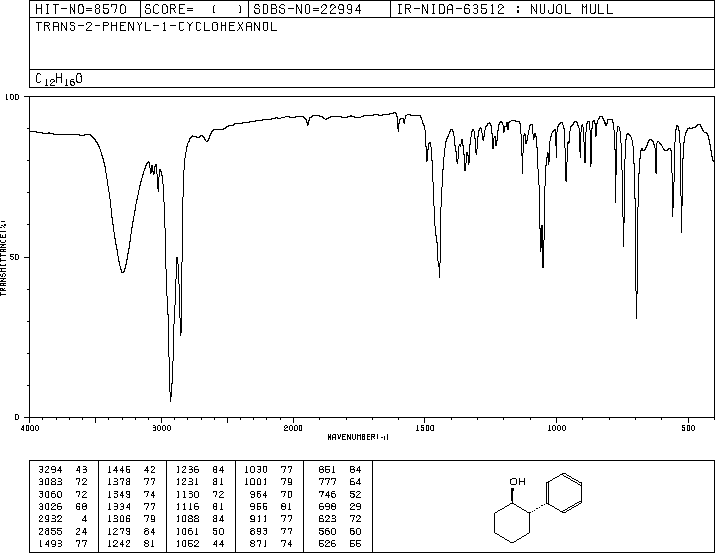Screen dimensions: 715x553
Task: Click wavenumber 893 in the peak list
Action: (259, 531)
